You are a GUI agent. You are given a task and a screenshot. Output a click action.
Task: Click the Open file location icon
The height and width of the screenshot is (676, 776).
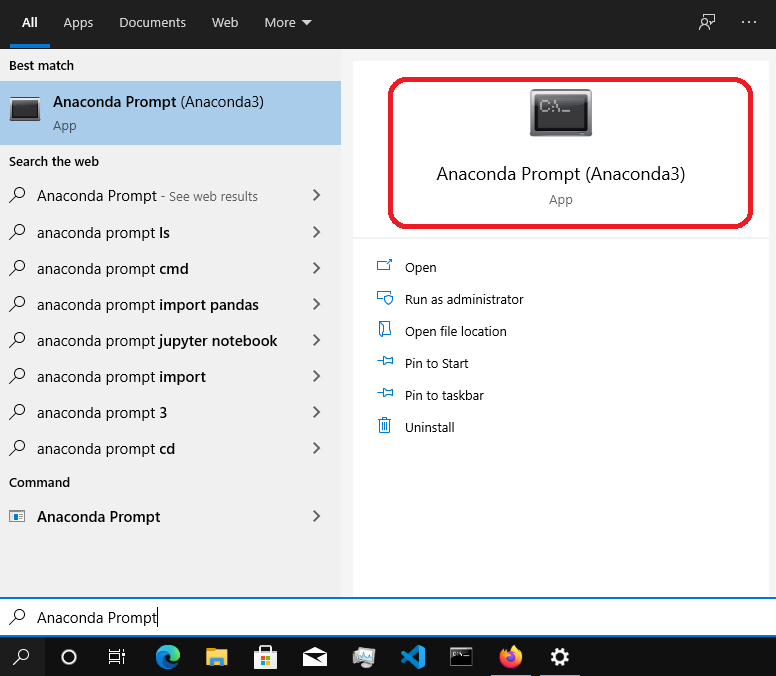pos(385,330)
